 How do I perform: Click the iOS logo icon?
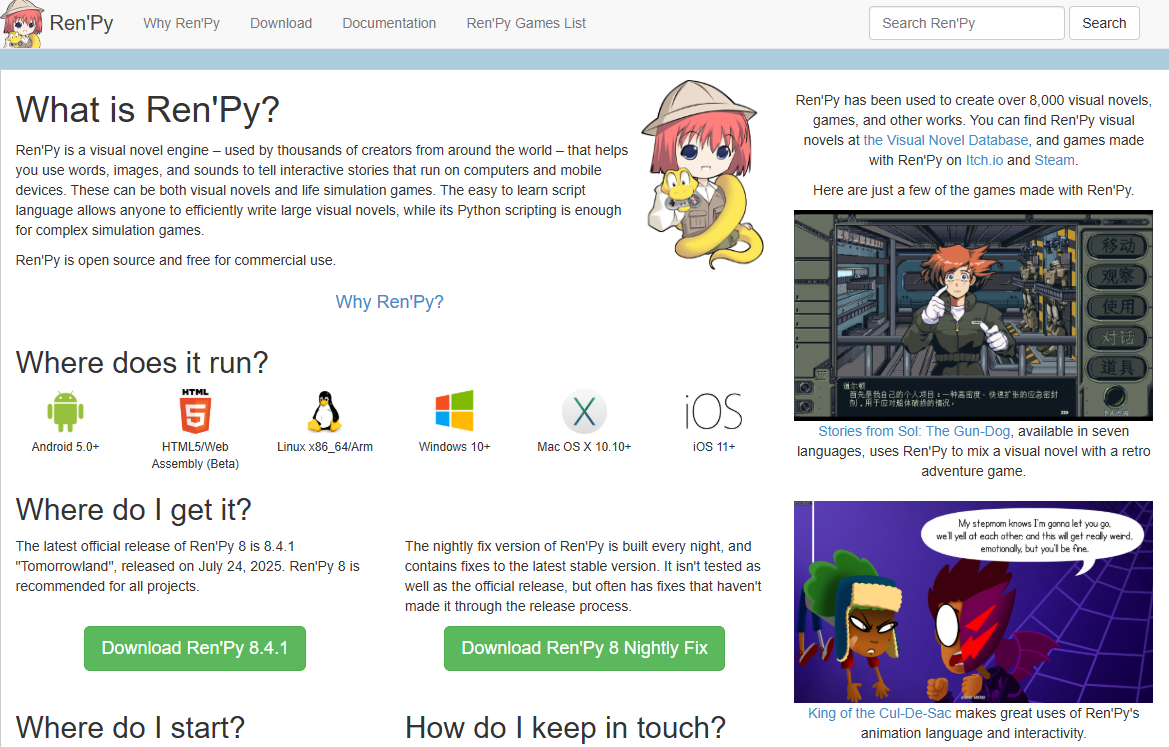click(x=713, y=412)
